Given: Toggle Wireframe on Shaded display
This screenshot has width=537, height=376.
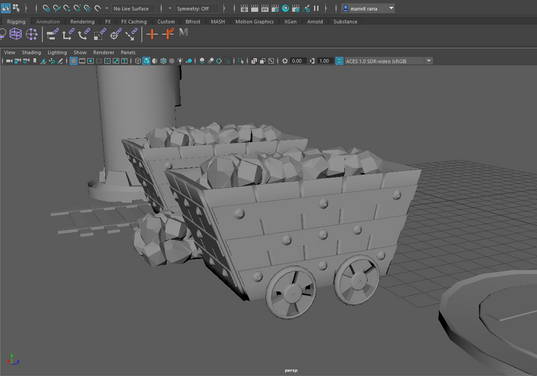Looking at the screenshot, I should (163, 61).
